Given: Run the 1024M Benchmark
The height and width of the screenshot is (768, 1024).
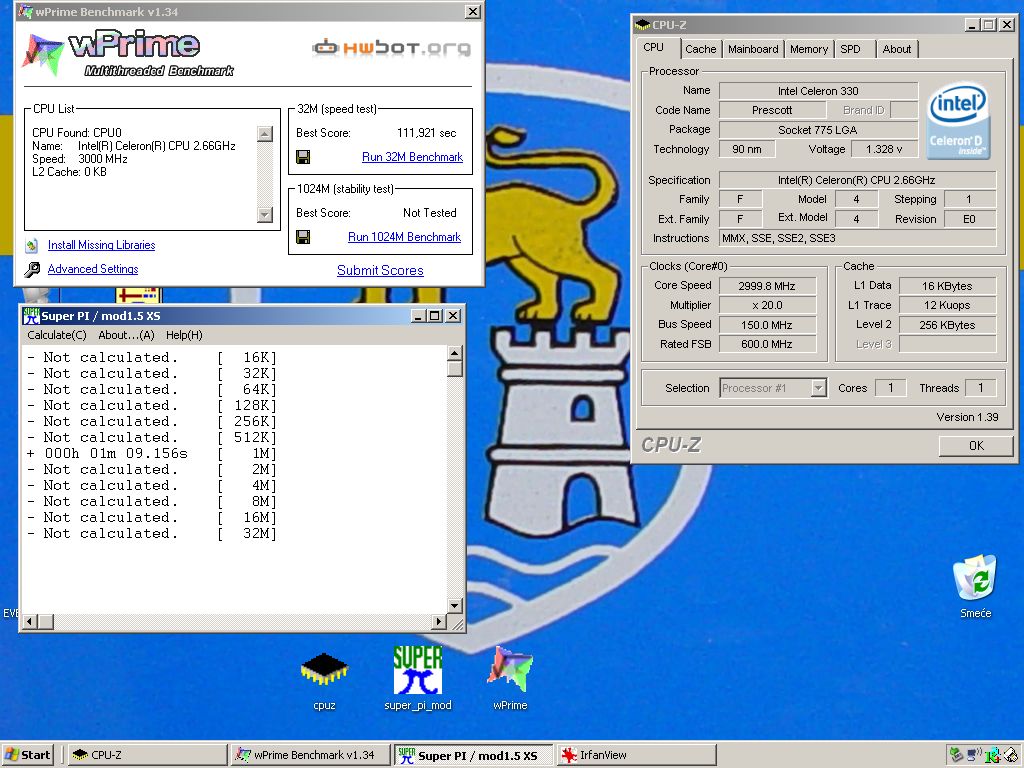Looking at the screenshot, I should (404, 237).
